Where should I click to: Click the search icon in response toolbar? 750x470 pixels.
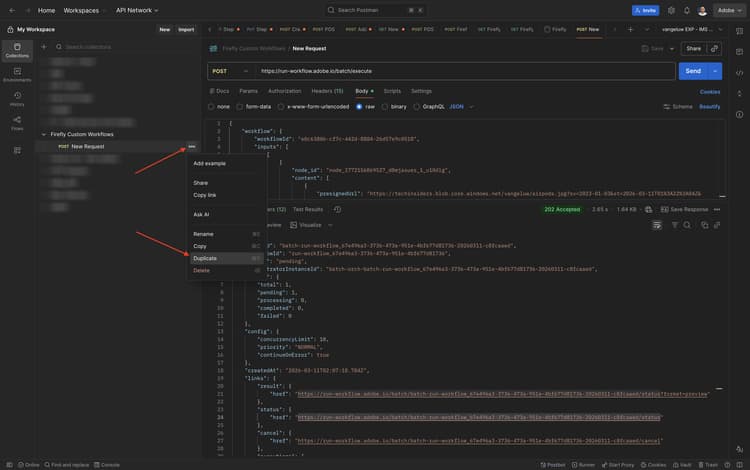pos(688,225)
